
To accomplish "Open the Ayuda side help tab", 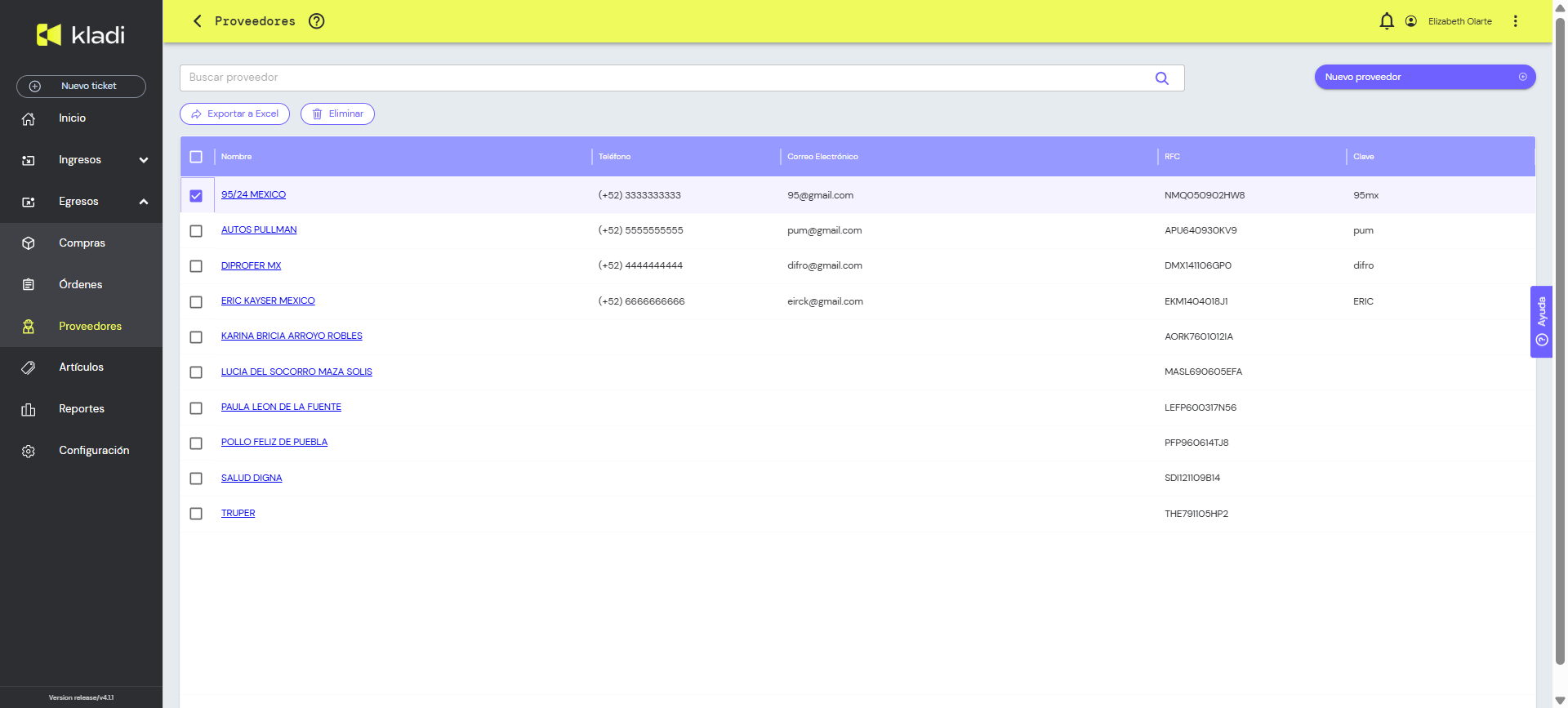I will coord(1541,322).
